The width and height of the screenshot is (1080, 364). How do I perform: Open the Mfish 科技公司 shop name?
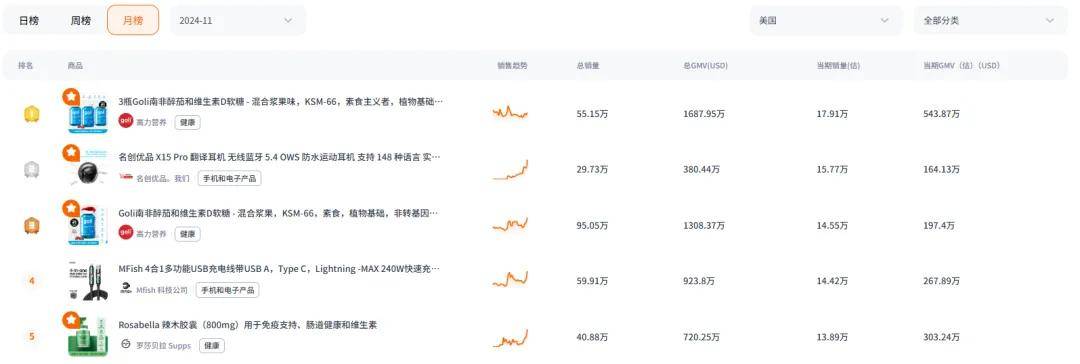click(162, 290)
